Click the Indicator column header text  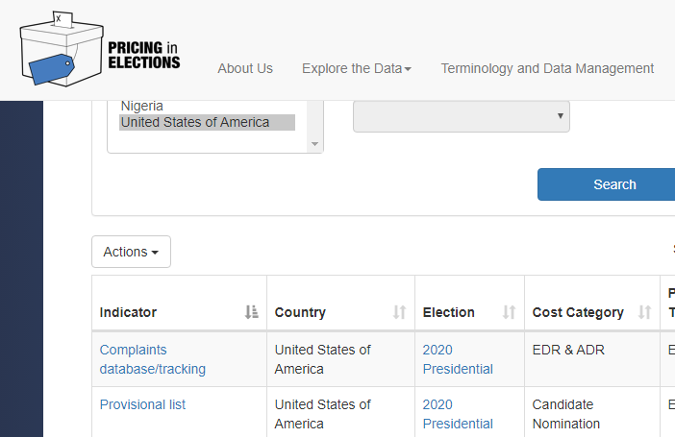128,312
